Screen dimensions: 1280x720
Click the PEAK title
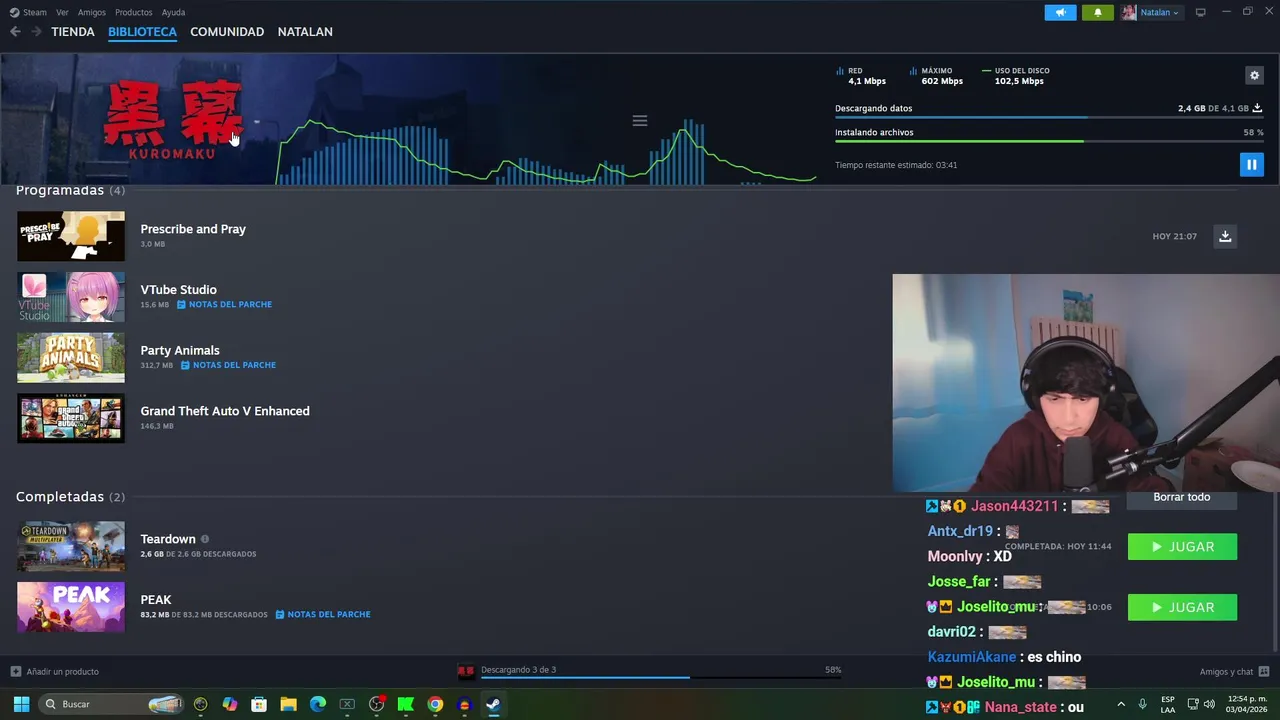[x=156, y=600]
